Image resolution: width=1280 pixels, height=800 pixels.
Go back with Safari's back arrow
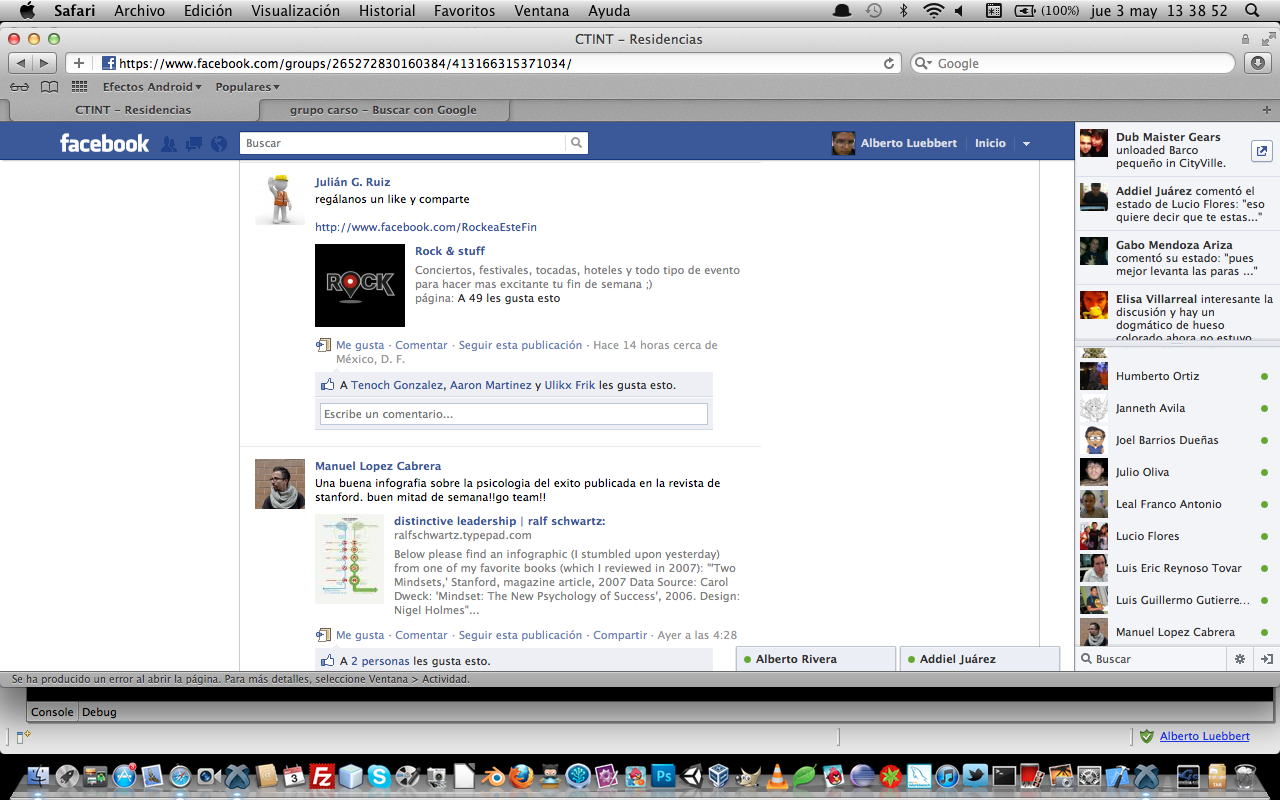[x=20, y=63]
